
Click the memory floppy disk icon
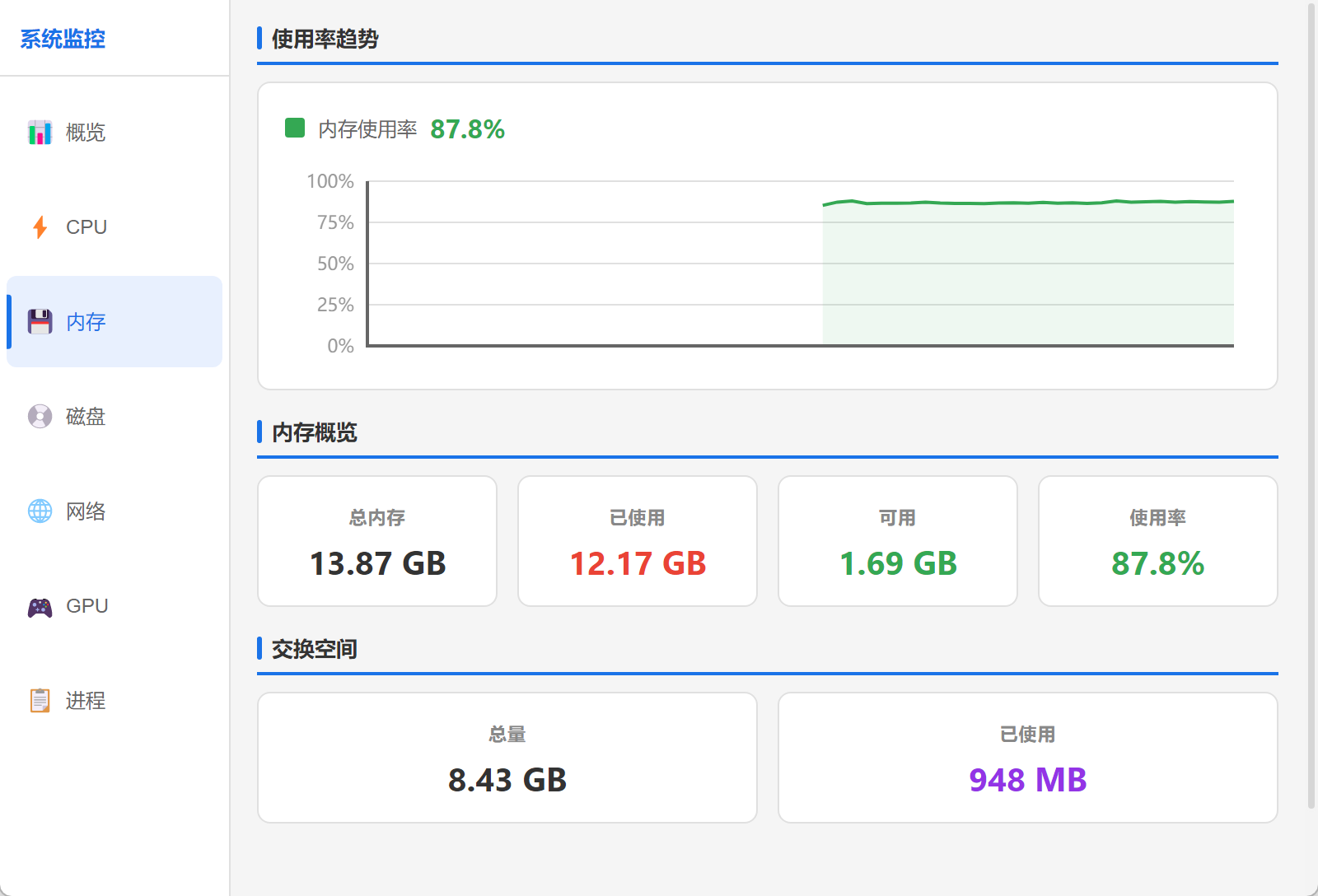[x=40, y=322]
